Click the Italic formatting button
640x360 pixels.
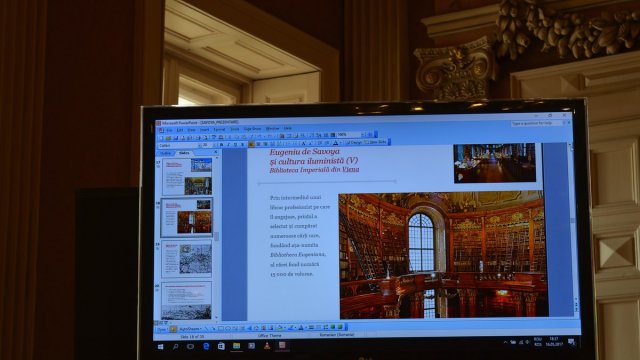[x=228, y=144]
